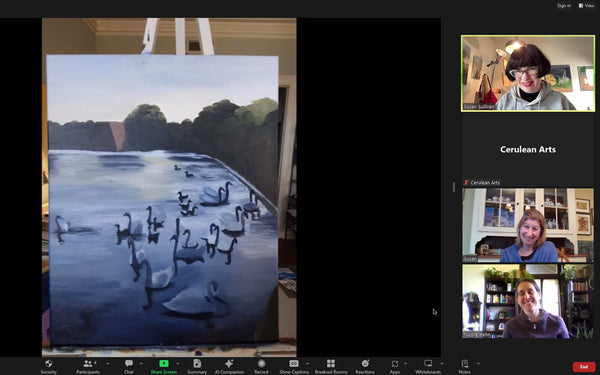Open the Security options icon

(x=49, y=366)
